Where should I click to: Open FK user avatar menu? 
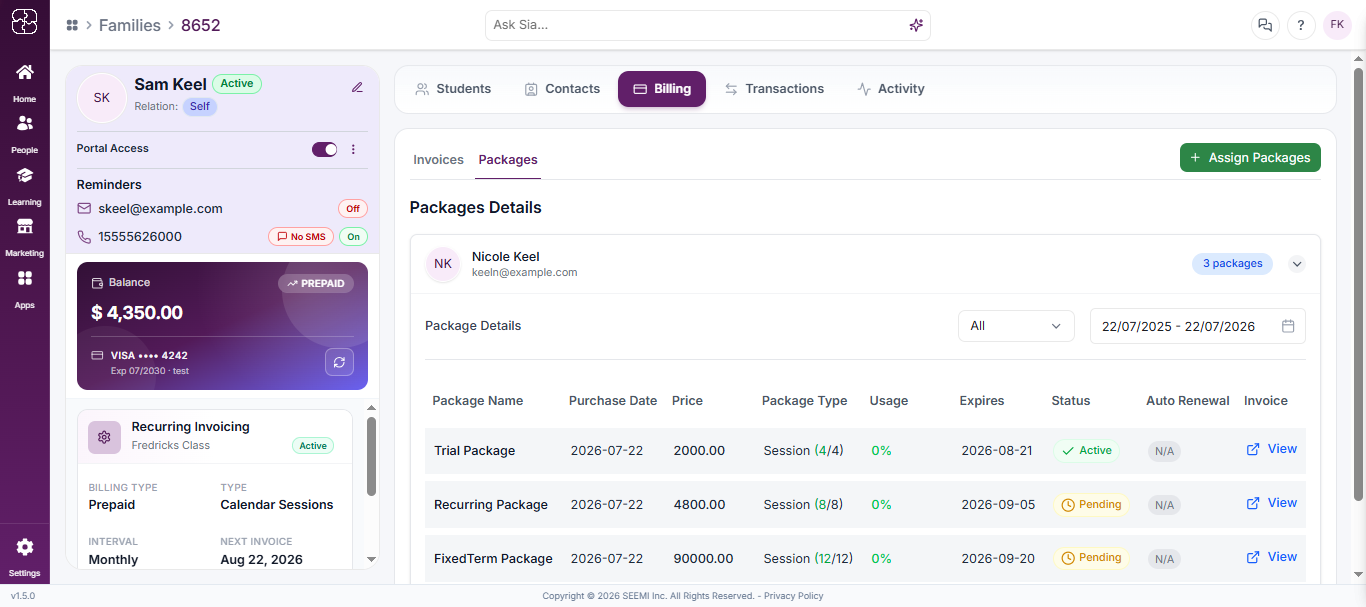(1337, 25)
